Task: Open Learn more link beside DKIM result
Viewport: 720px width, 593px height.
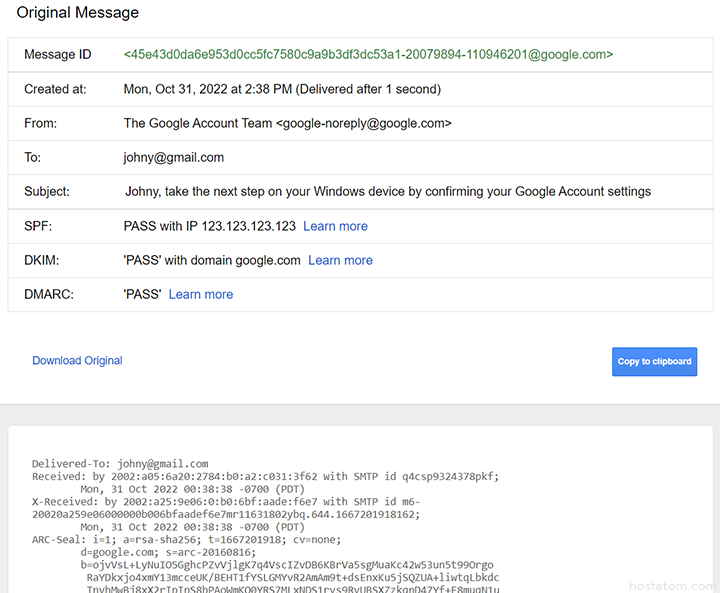Action: click(x=340, y=260)
